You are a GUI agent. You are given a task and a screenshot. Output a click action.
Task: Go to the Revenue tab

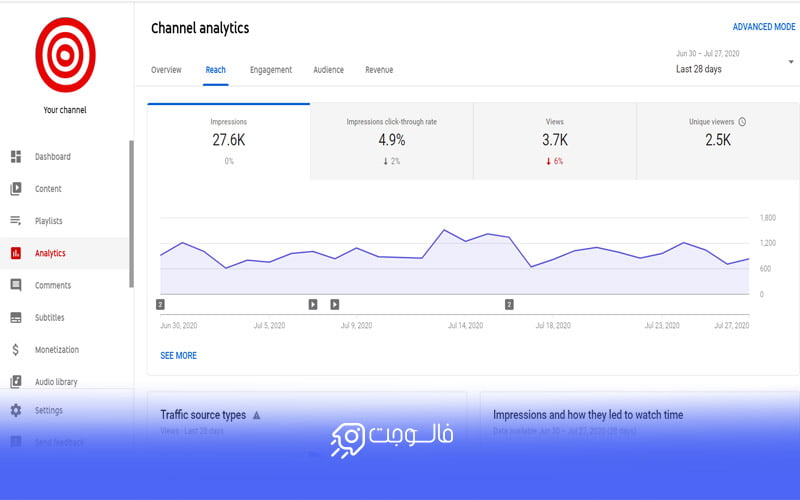pos(379,70)
